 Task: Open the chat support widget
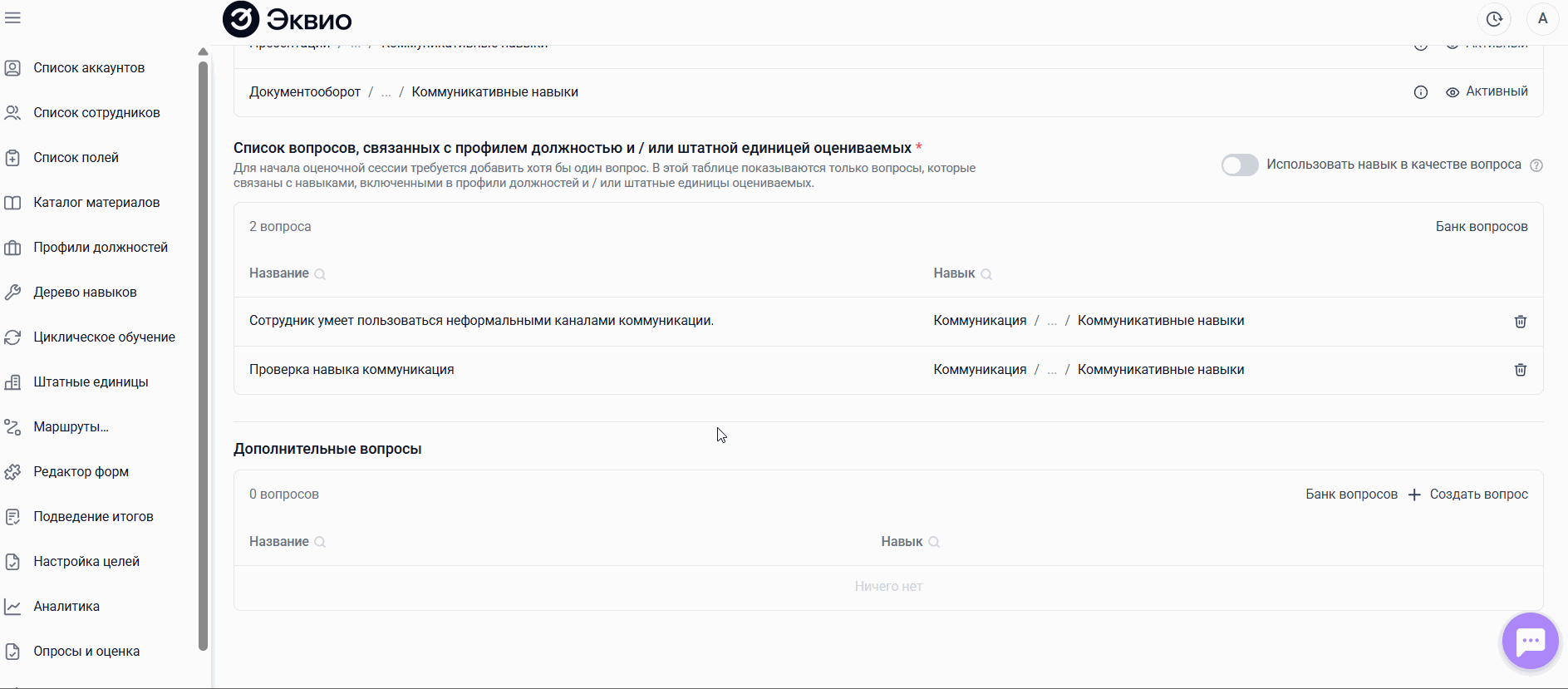pyautogui.click(x=1530, y=641)
